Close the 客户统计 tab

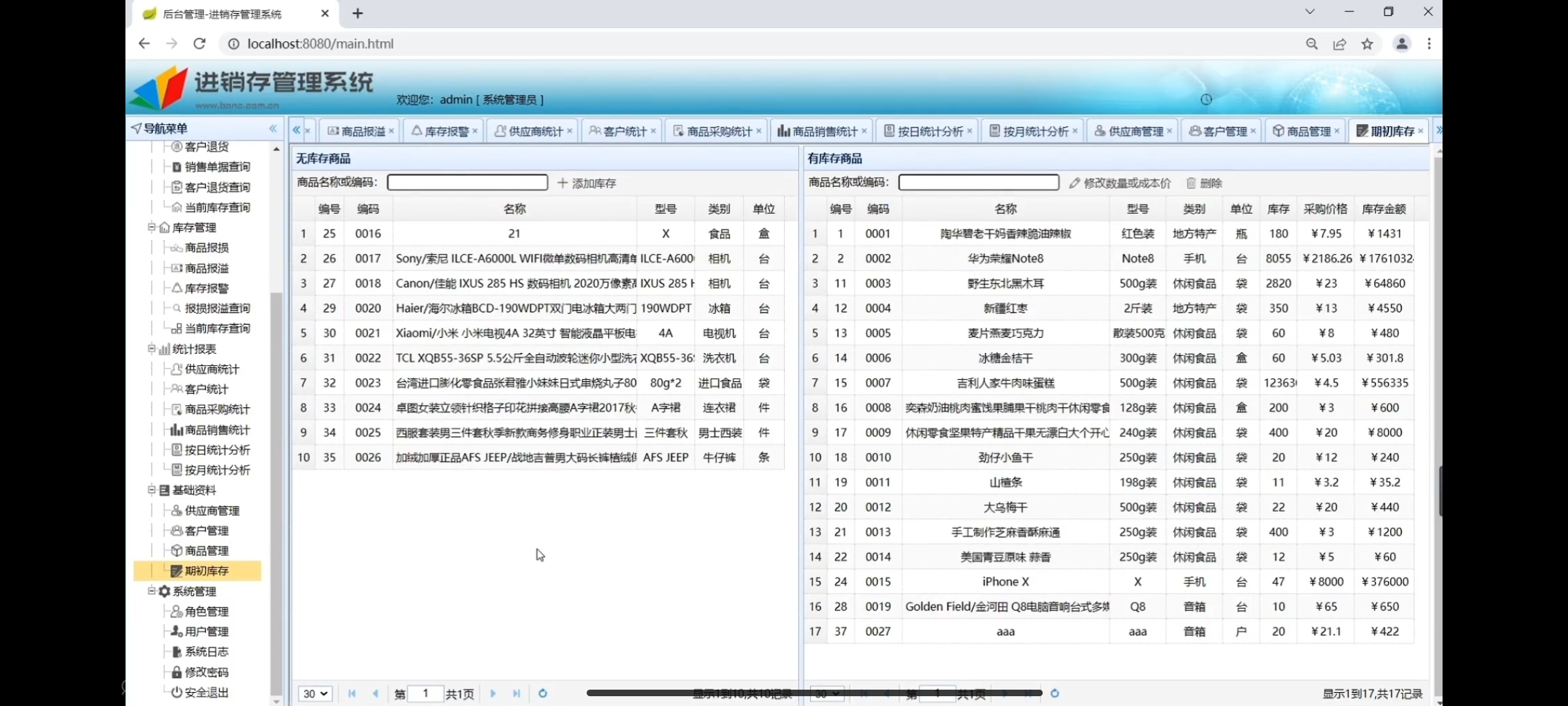[653, 131]
